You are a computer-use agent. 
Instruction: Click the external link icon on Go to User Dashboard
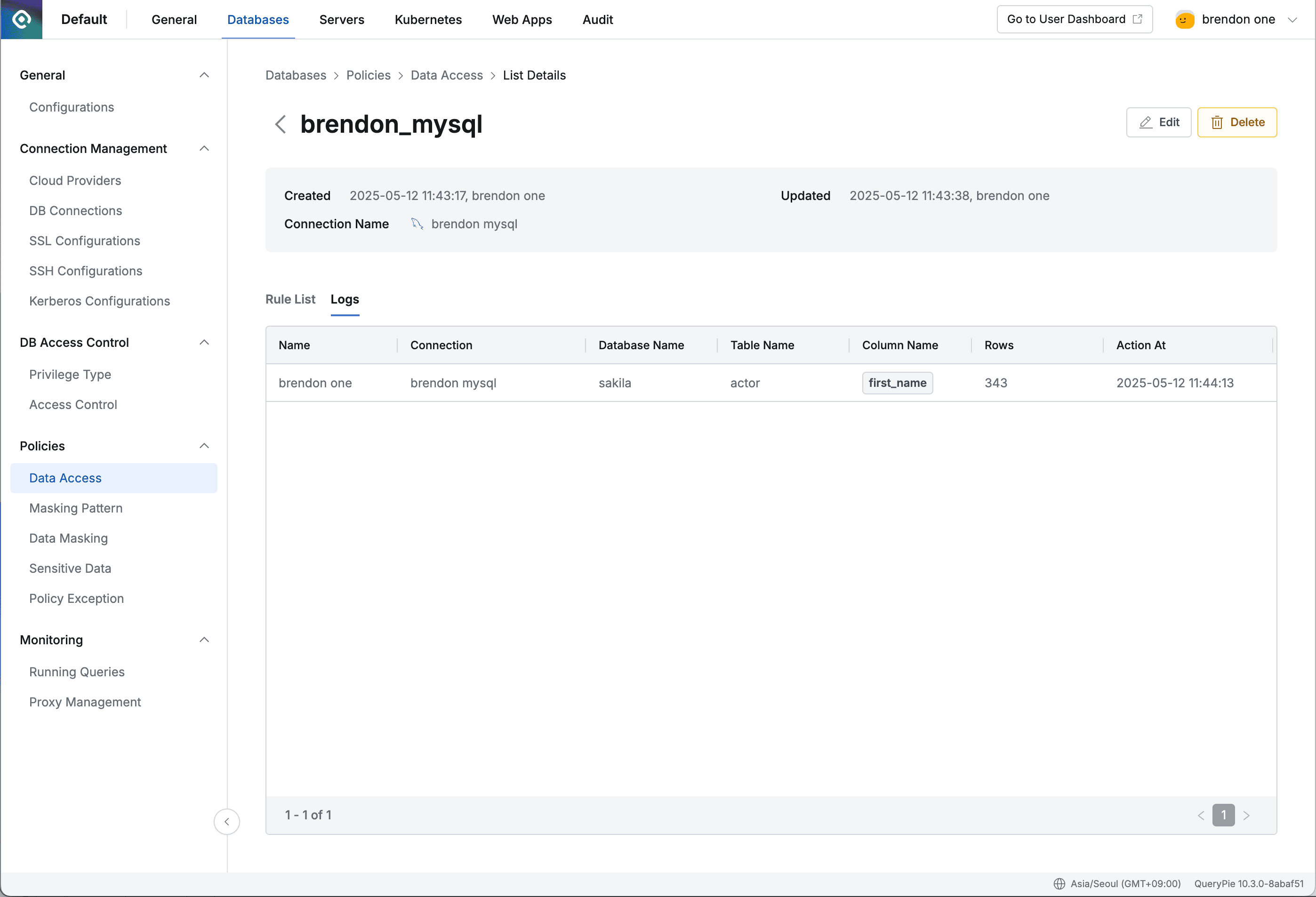(x=1138, y=19)
